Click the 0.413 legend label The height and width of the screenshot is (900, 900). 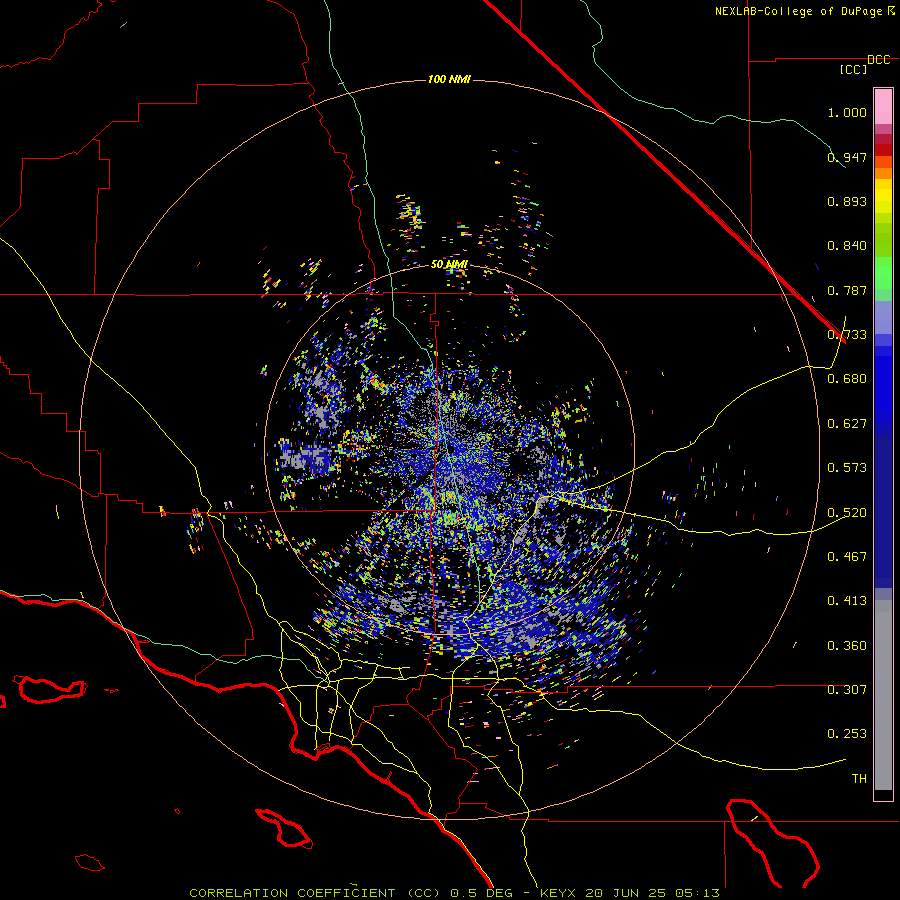[x=847, y=601]
